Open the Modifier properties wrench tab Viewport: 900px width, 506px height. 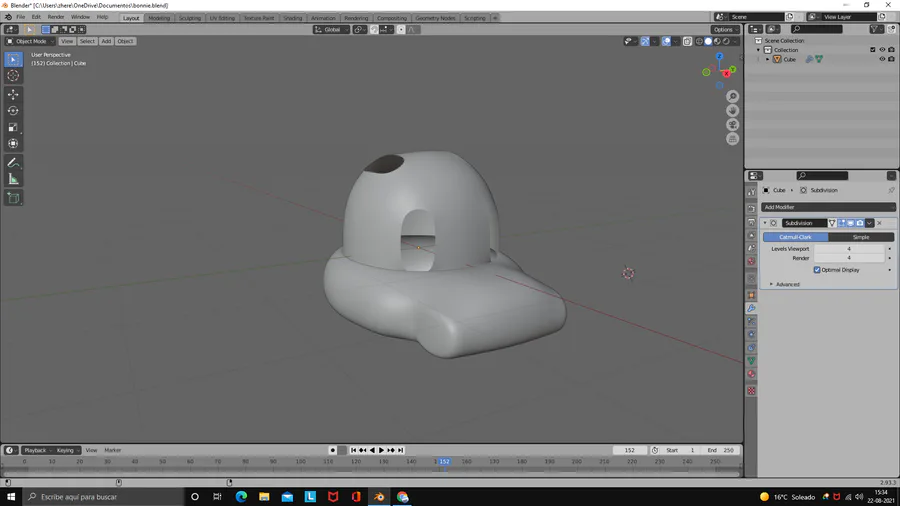(x=751, y=309)
